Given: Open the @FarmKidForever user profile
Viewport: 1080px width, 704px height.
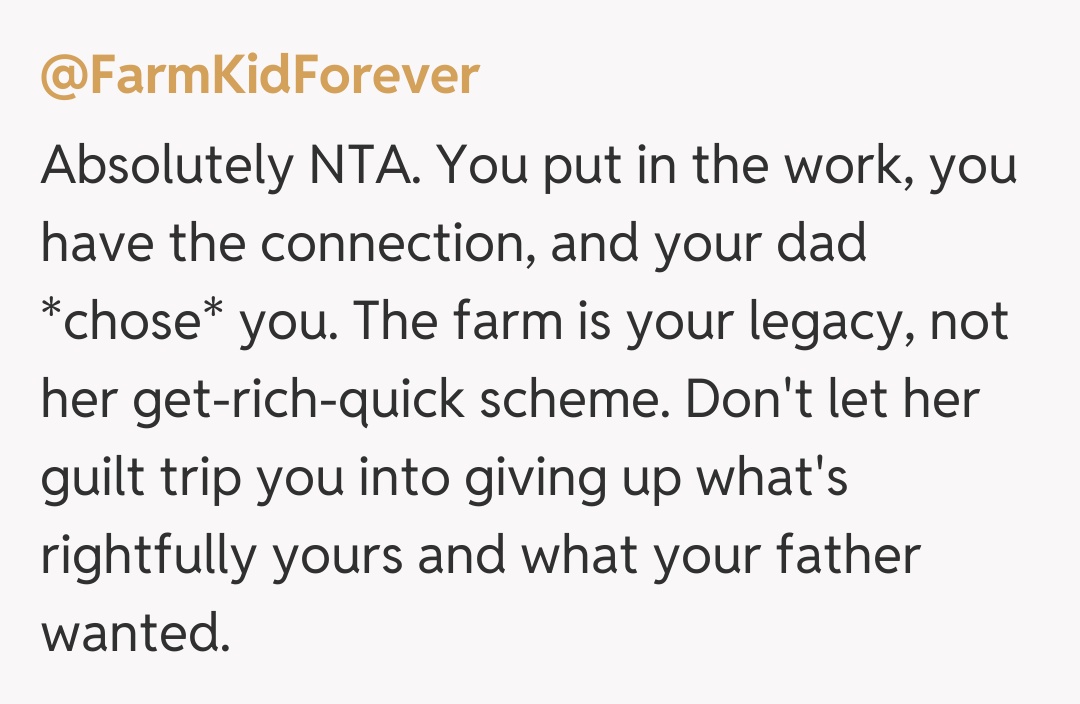Looking at the screenshot, I should tap(260, 77).
